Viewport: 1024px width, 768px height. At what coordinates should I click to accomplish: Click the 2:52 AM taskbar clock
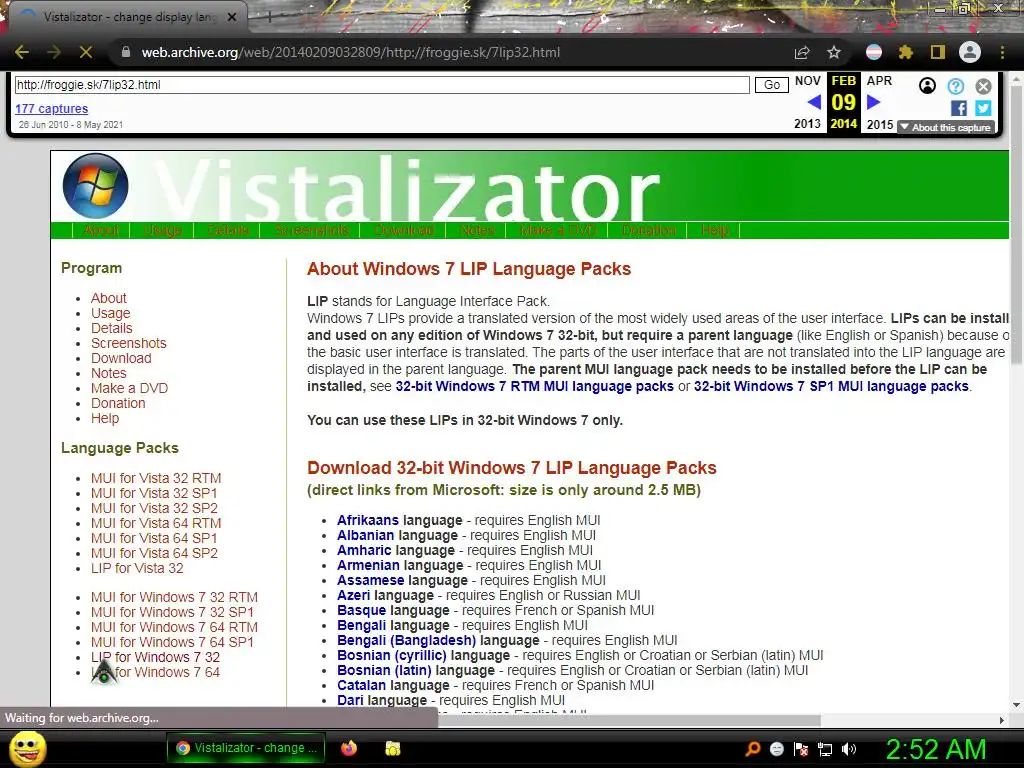935,749
